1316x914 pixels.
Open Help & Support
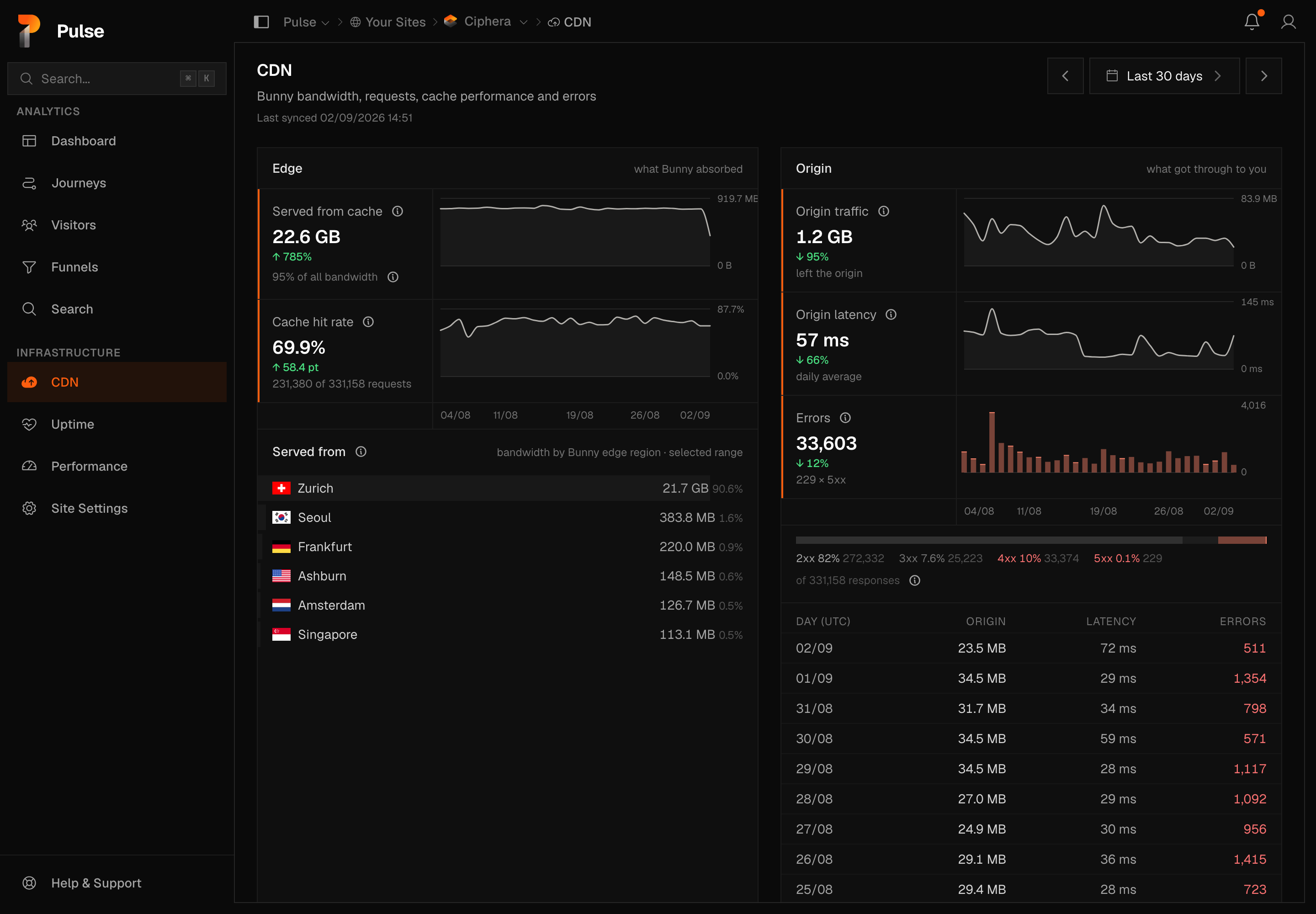[x=117, y=883]
